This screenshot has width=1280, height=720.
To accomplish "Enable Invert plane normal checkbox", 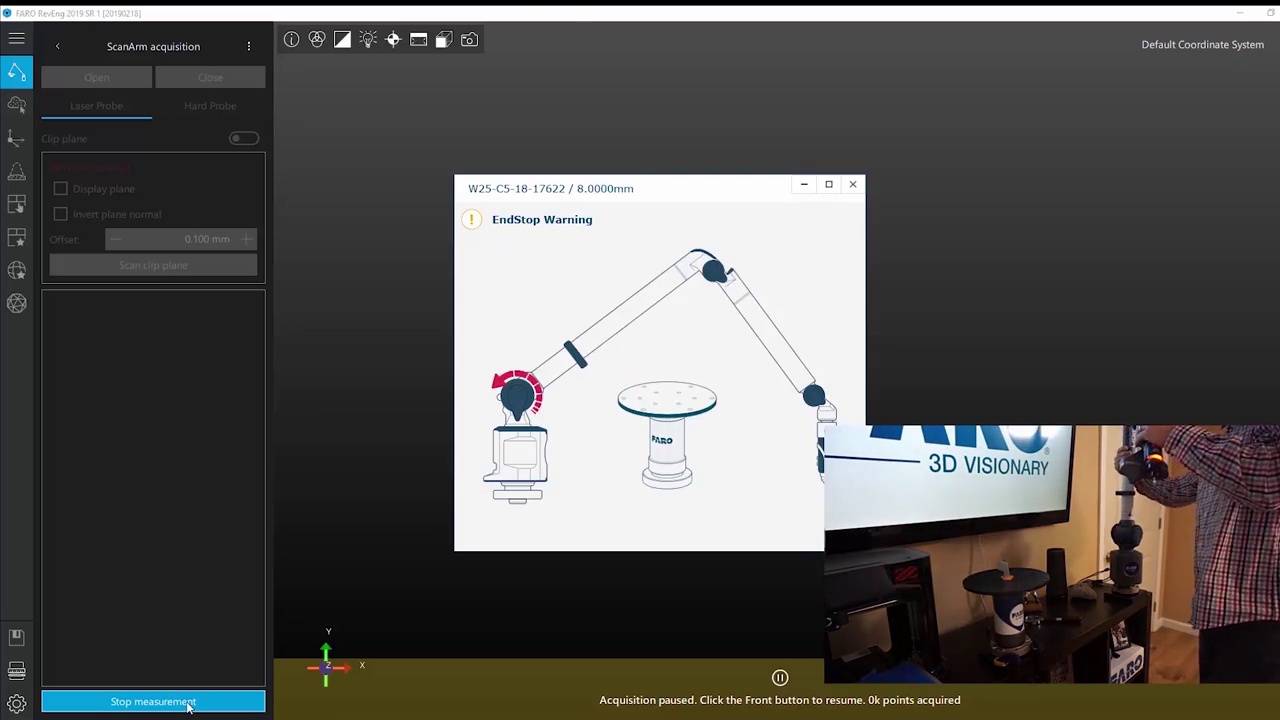I will tap(61, 214).
